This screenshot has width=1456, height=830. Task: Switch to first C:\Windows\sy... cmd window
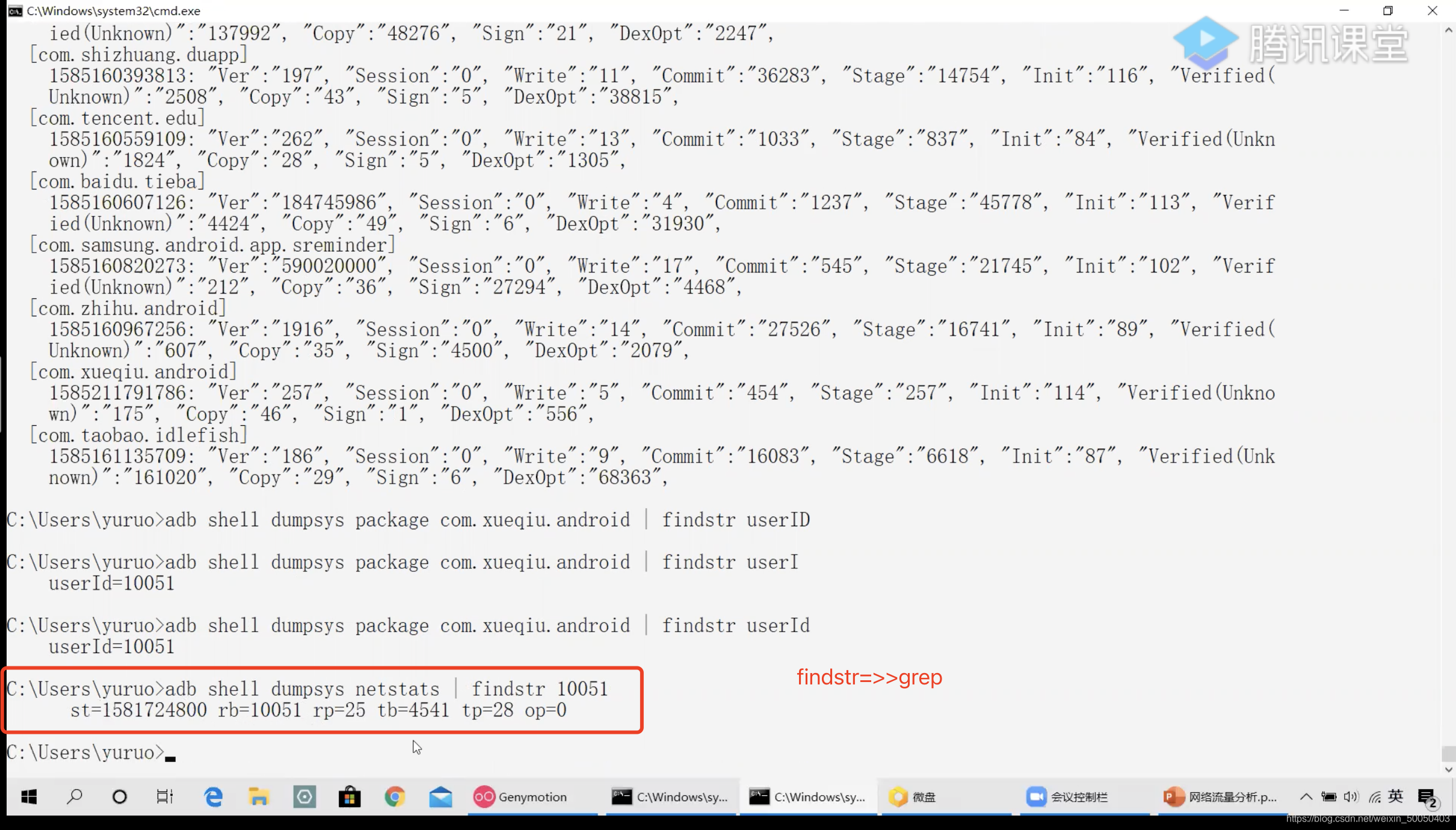(670, 797)
